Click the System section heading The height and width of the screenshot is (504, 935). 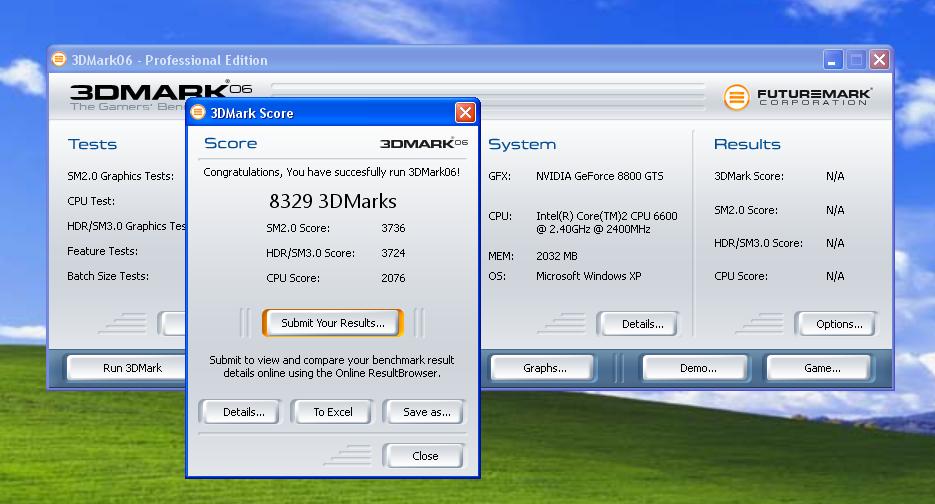(522, 144)
